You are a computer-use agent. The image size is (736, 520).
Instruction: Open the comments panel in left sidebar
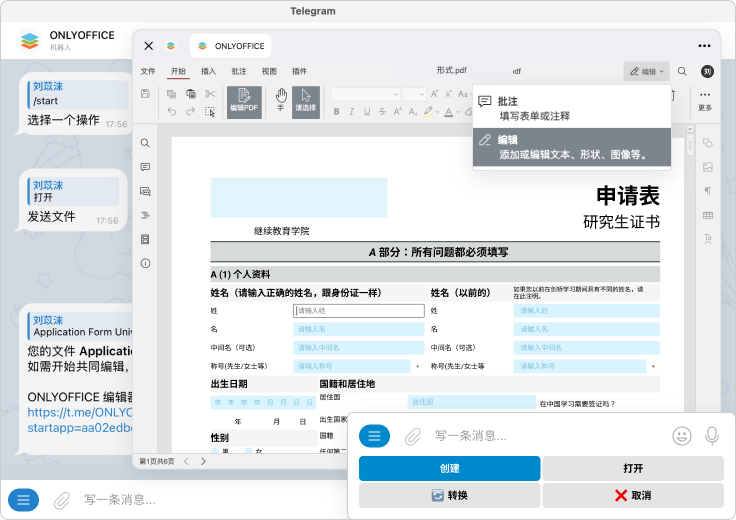pos(145,167)
